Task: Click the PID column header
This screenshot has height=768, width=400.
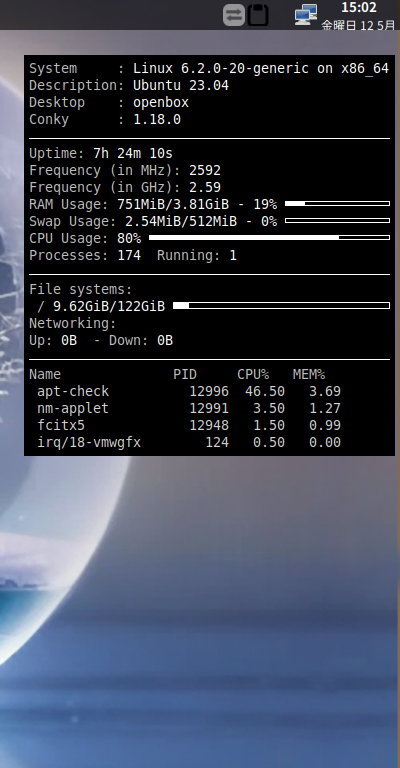Action: 185,375
